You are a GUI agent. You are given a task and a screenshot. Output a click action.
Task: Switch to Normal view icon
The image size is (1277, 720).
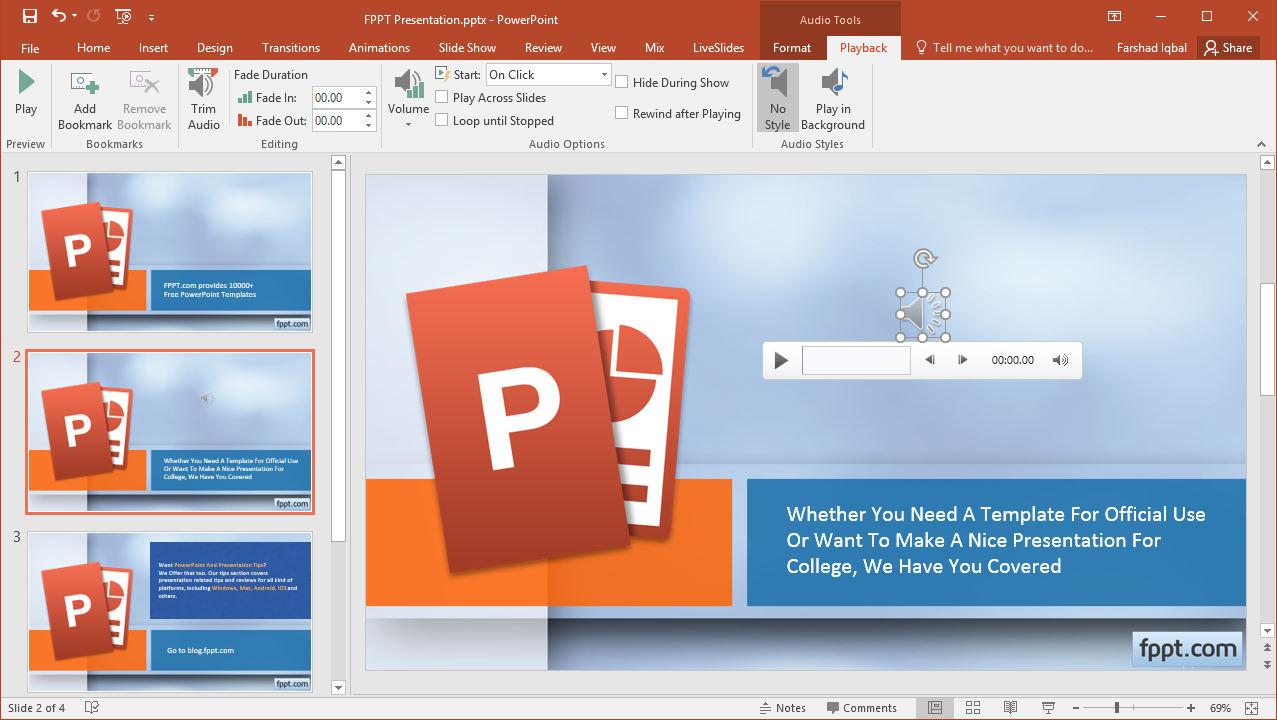click(x=934, y=708)
